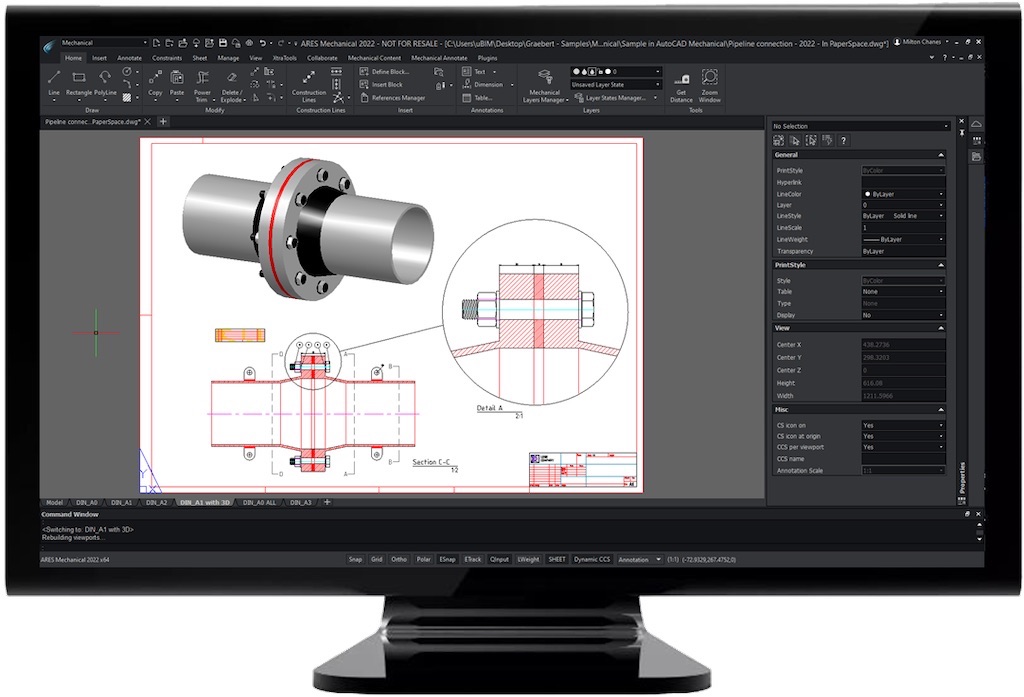This screenshot has height=697, width=1024.
Task: Add a new sheet with plus button
Action: coord(327,502)
